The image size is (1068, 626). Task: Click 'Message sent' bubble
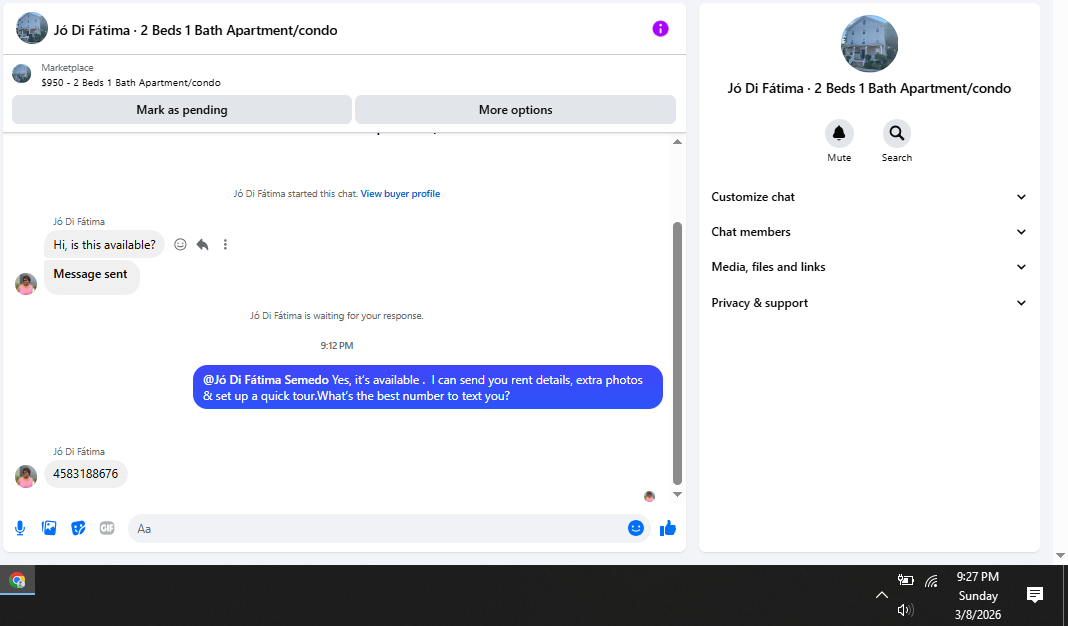tap(91, 277)
